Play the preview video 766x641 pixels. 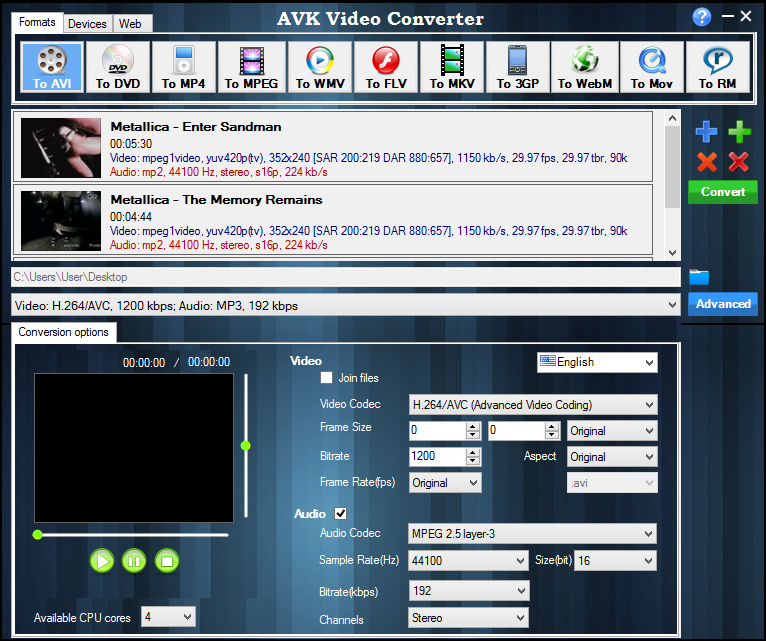click(x=102, y=561)
